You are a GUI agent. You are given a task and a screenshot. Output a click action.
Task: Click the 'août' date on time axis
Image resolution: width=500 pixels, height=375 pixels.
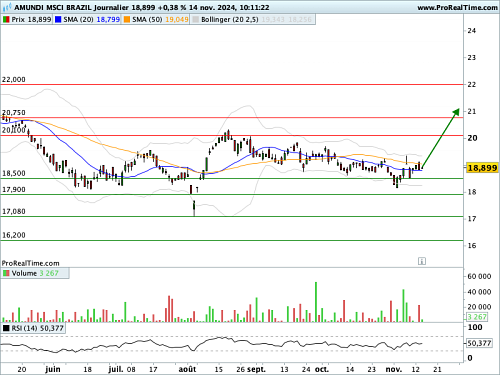187,369
